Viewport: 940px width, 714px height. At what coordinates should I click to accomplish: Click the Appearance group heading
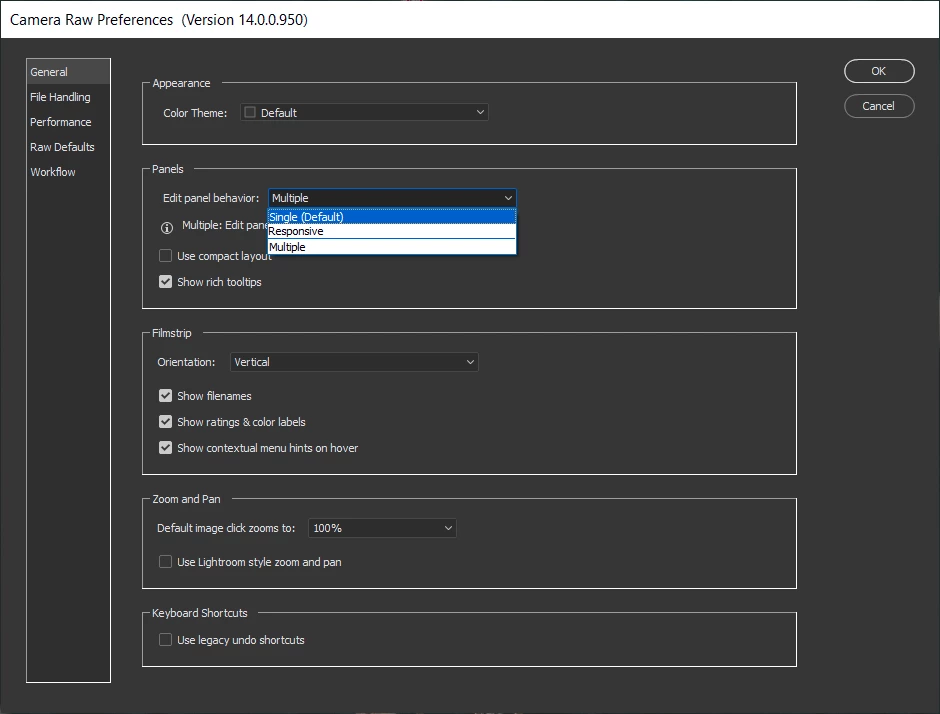[181, 83]
